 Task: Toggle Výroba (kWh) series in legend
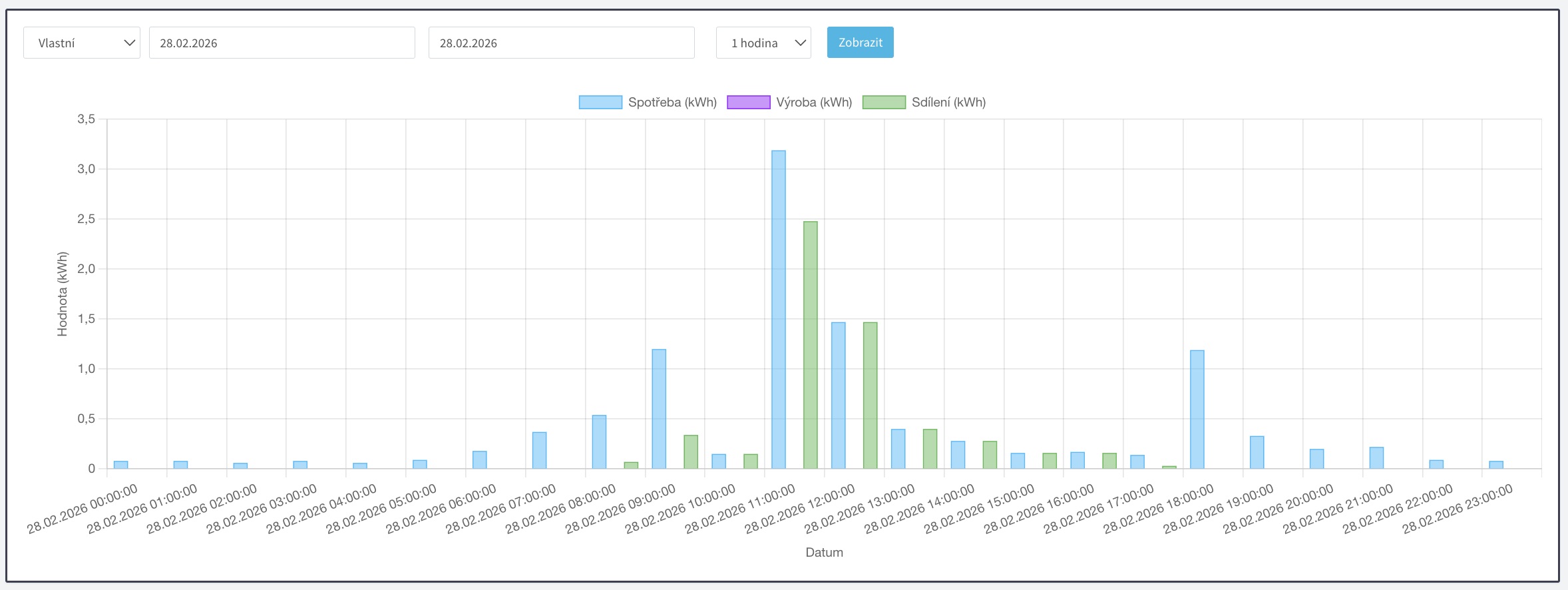[813, 103]
